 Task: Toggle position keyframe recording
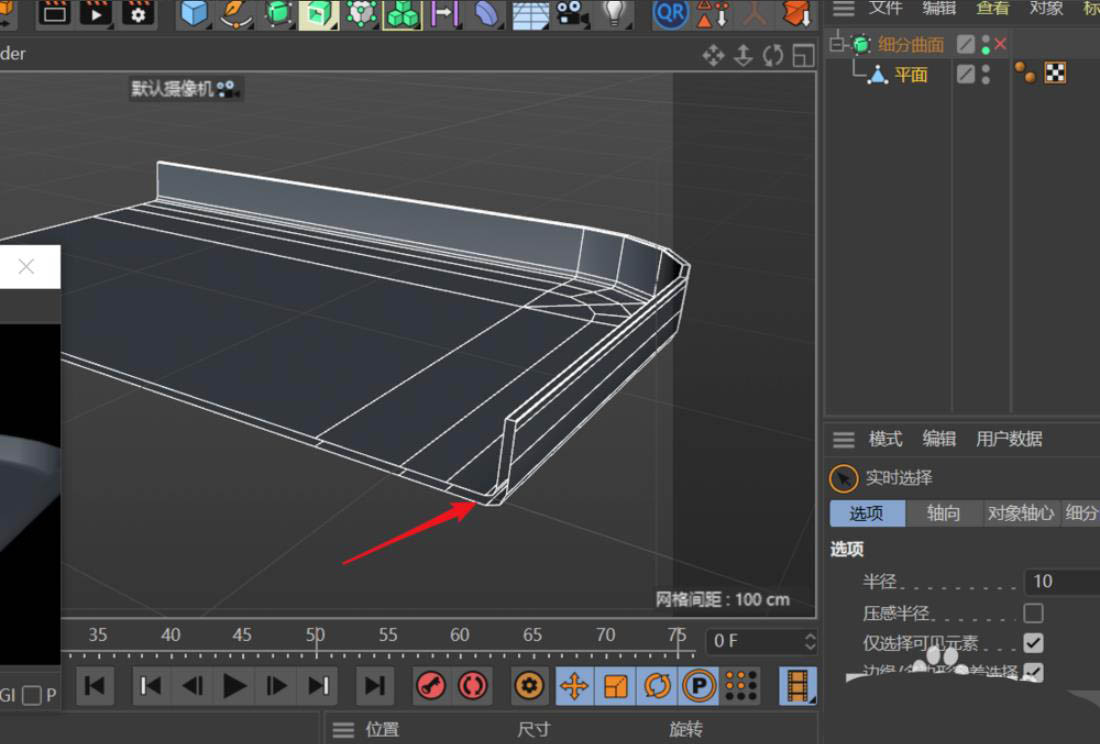point(574,686)
